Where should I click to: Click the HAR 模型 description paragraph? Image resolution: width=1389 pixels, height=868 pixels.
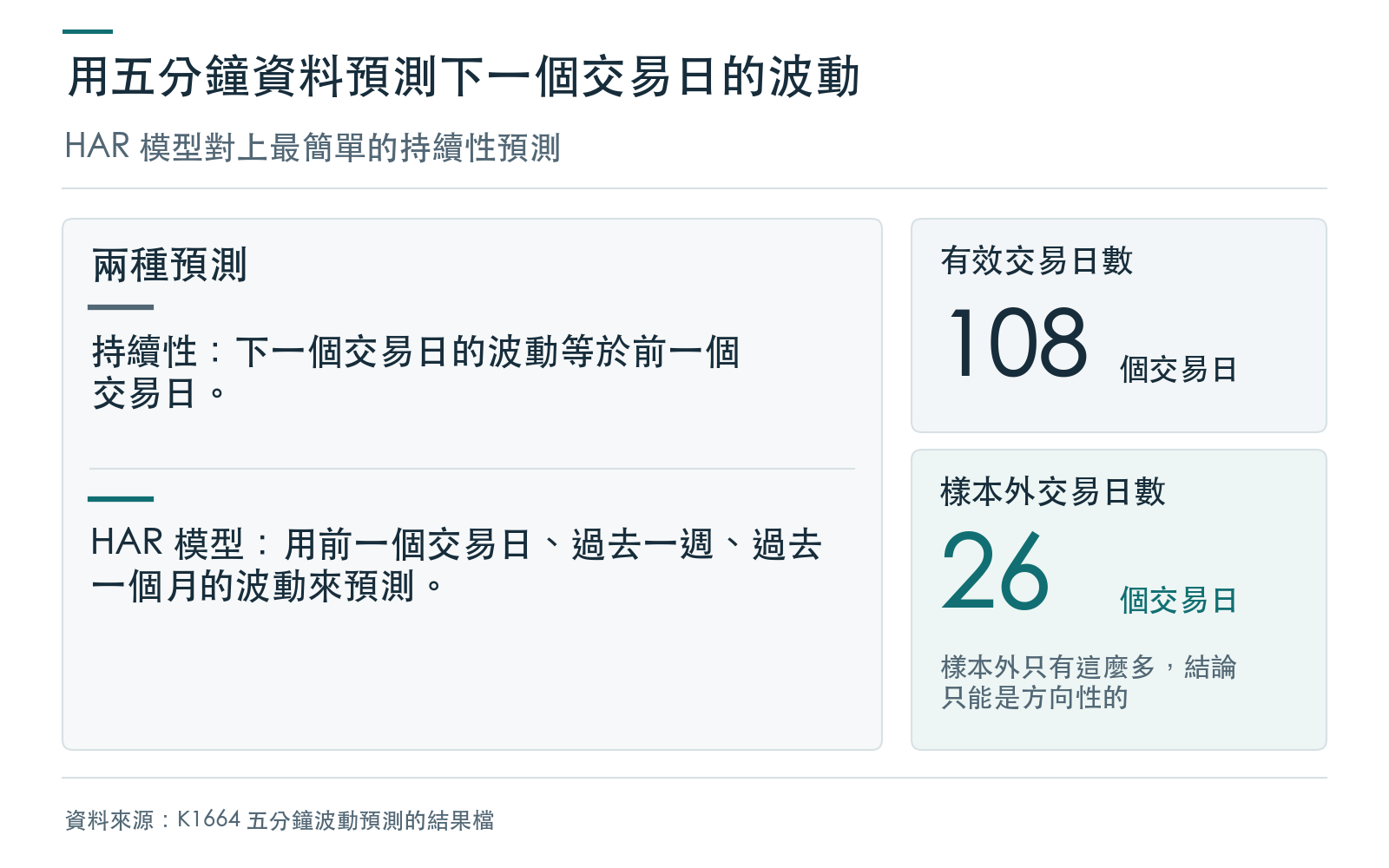pyautogui.click(x=456, y=565)
